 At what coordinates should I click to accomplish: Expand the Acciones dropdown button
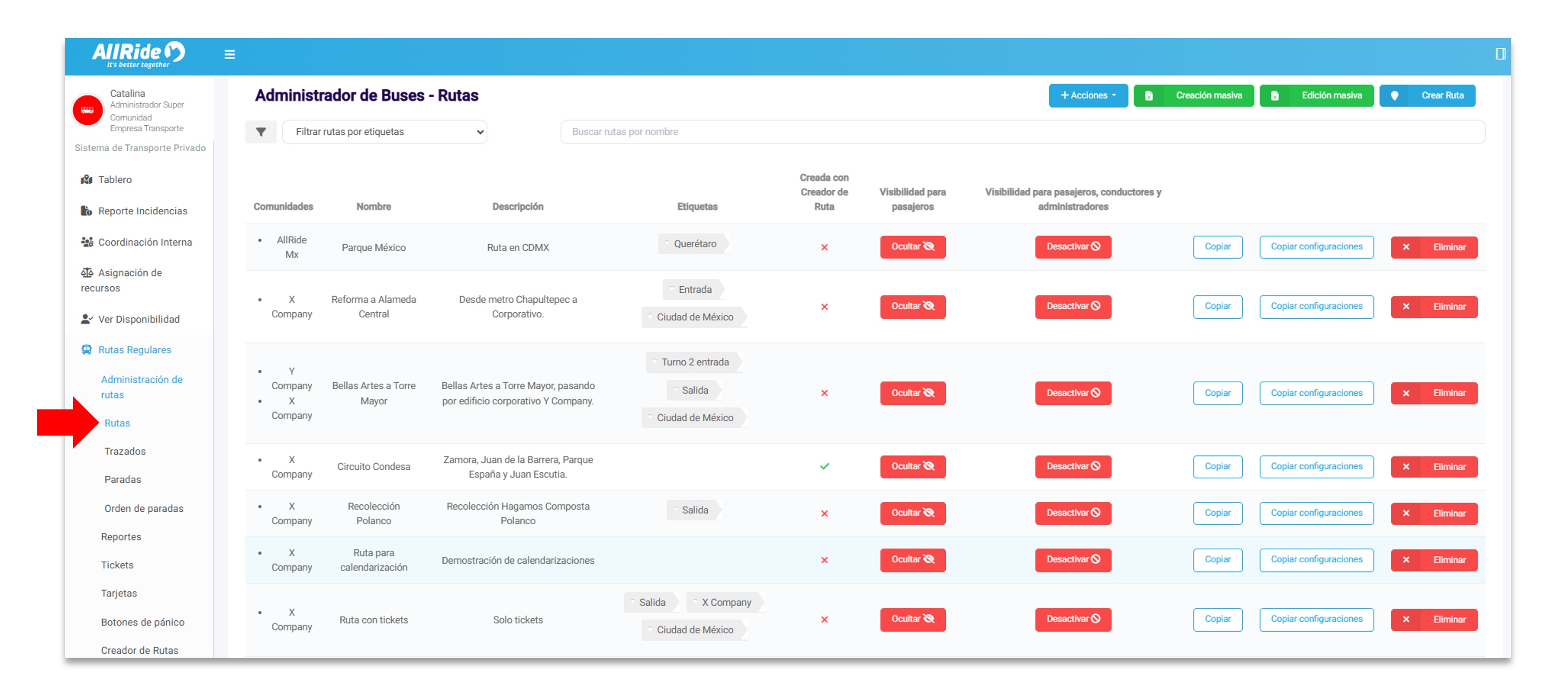1087,96
